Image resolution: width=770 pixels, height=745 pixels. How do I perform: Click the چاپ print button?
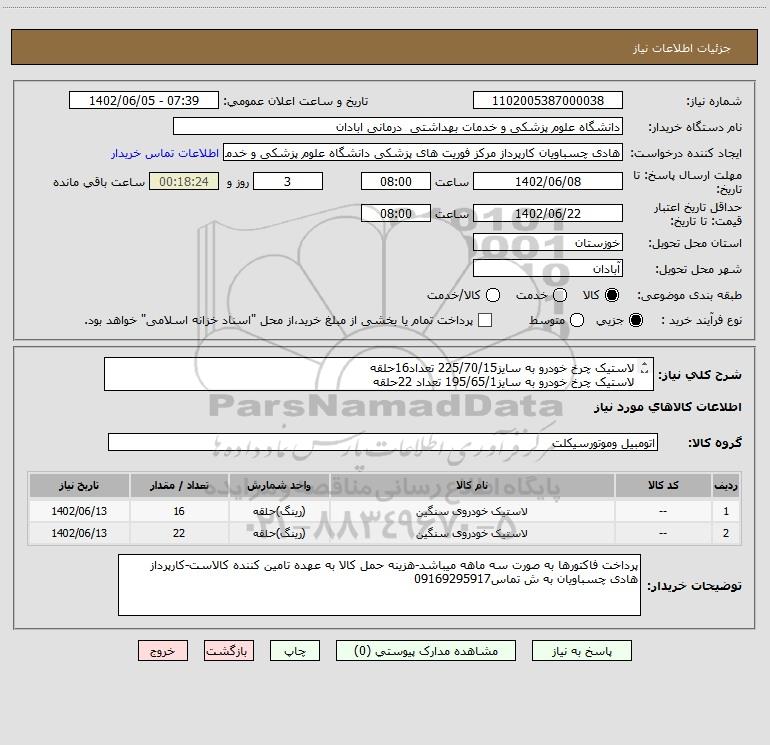295,651
